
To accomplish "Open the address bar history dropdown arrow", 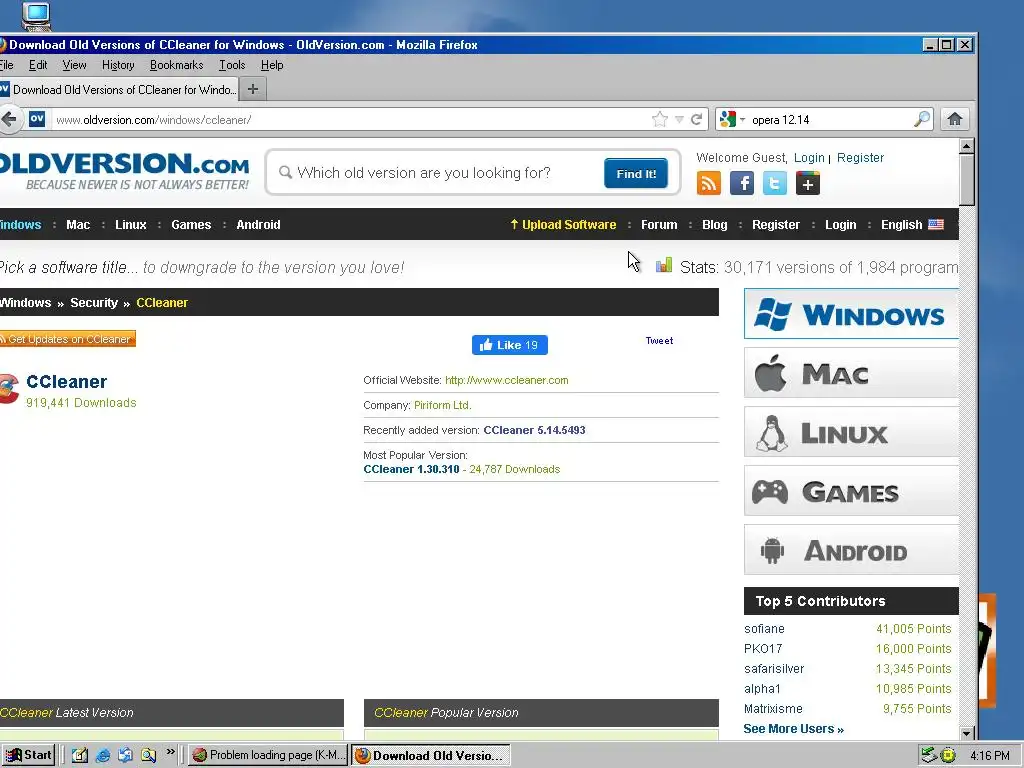I will click(679, 120).
